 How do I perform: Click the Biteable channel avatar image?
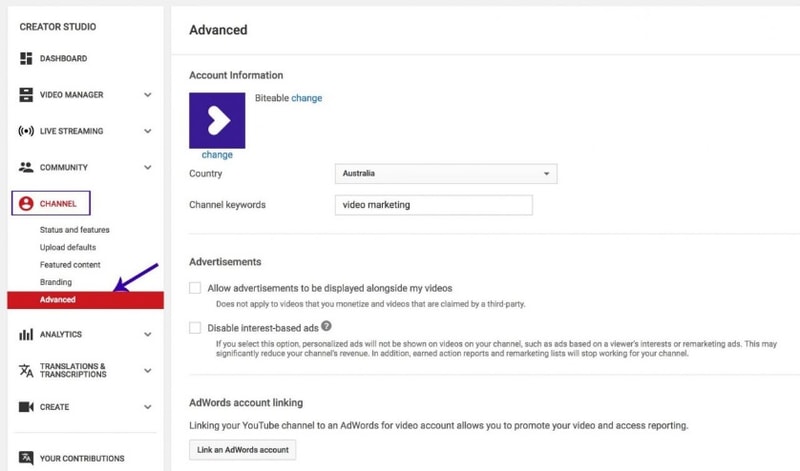[x=217, y=120]
